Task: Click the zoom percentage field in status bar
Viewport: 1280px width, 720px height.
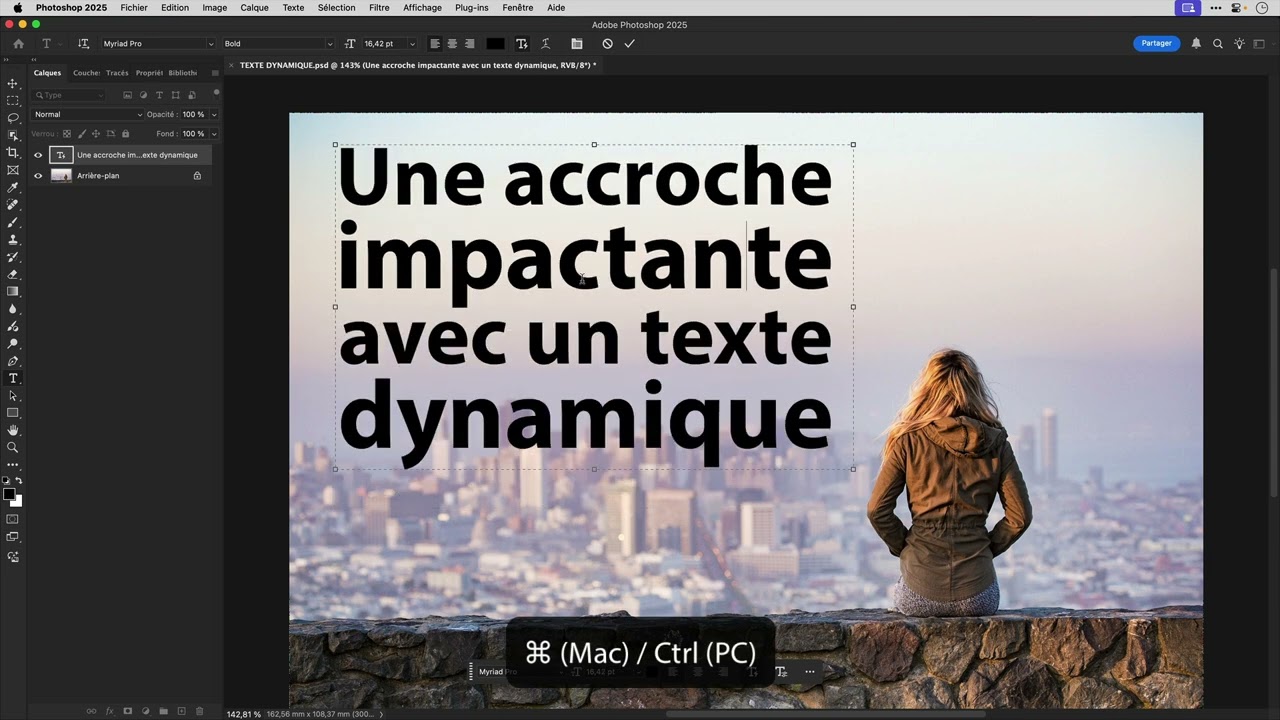Action: 243,714
